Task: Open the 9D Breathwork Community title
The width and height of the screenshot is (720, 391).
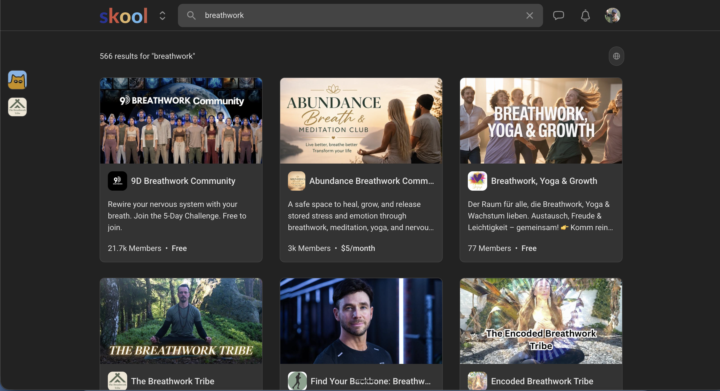Action: click(183, 181)
